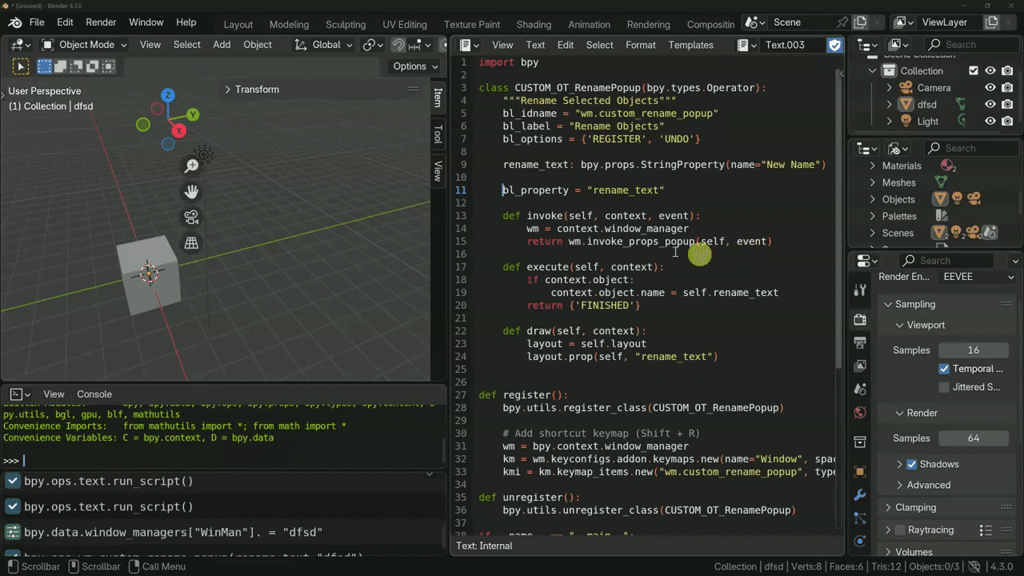
Task: Open the console editor type icon
Action: 20,394
